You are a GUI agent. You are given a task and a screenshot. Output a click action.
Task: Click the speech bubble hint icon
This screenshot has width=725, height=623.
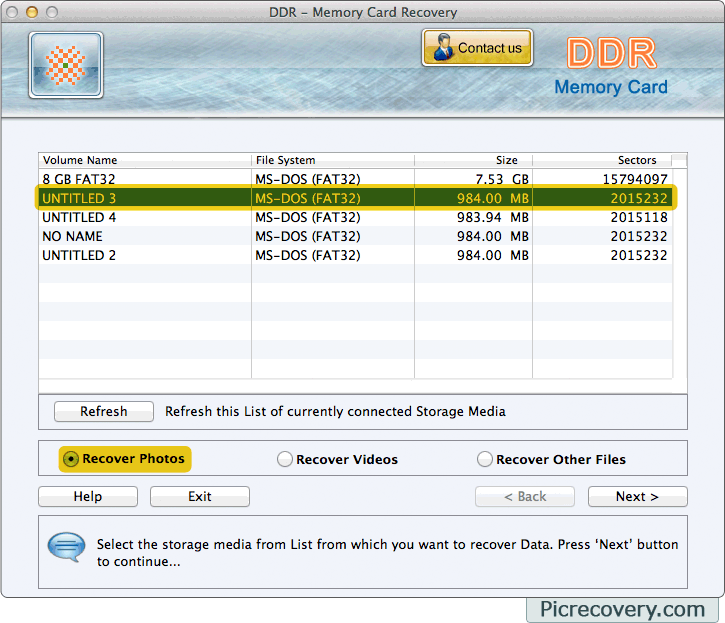pos(67,547)
